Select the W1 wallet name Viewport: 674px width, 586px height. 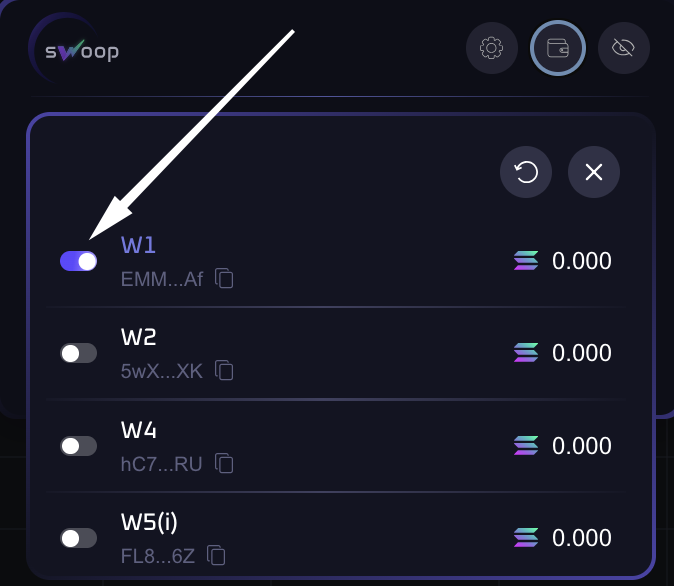click(139, 245)
